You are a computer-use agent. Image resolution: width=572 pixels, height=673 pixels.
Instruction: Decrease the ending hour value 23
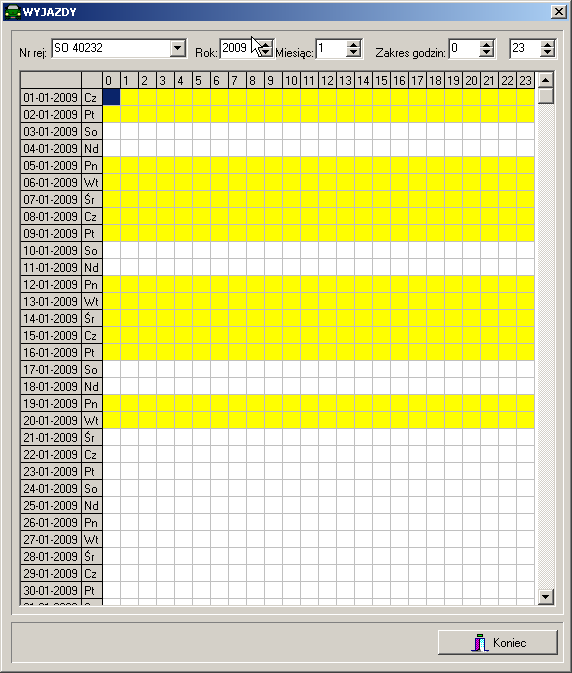pyautogui.click(x=547, y=52)
